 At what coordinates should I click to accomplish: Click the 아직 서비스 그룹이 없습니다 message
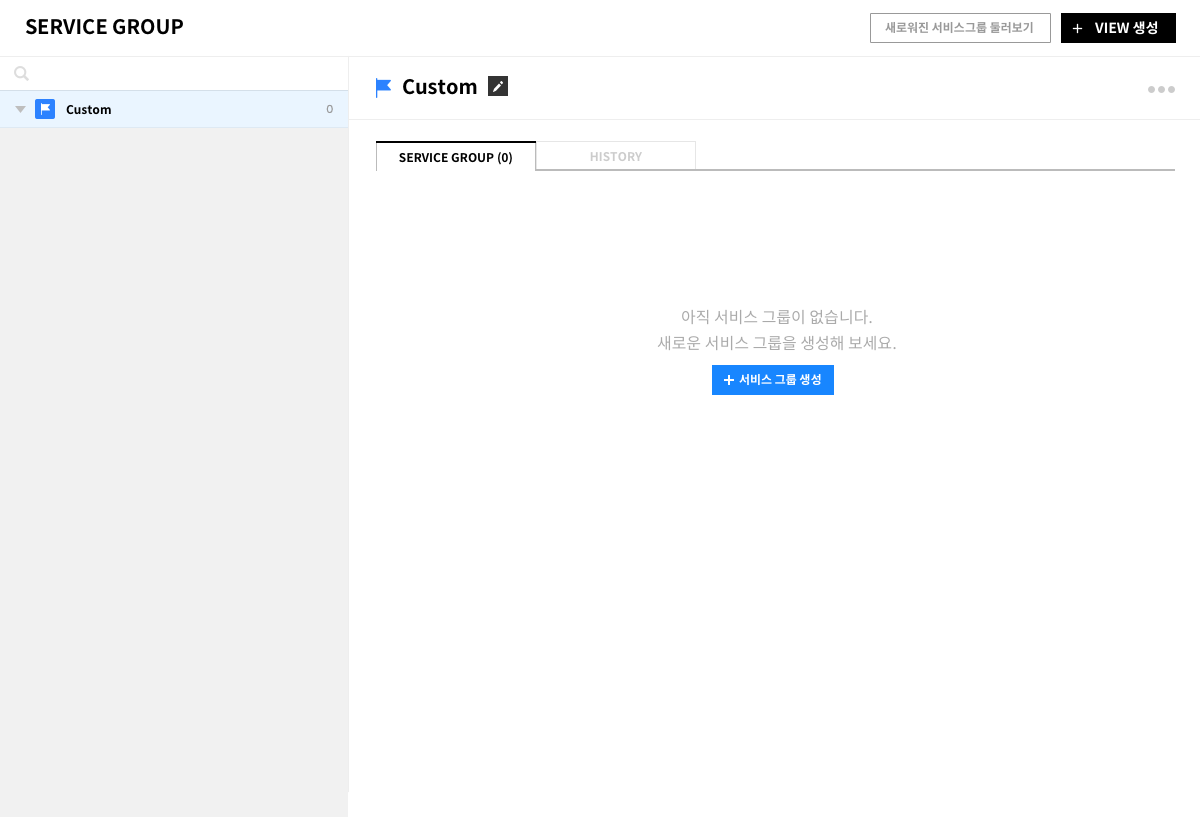[776, 317]
